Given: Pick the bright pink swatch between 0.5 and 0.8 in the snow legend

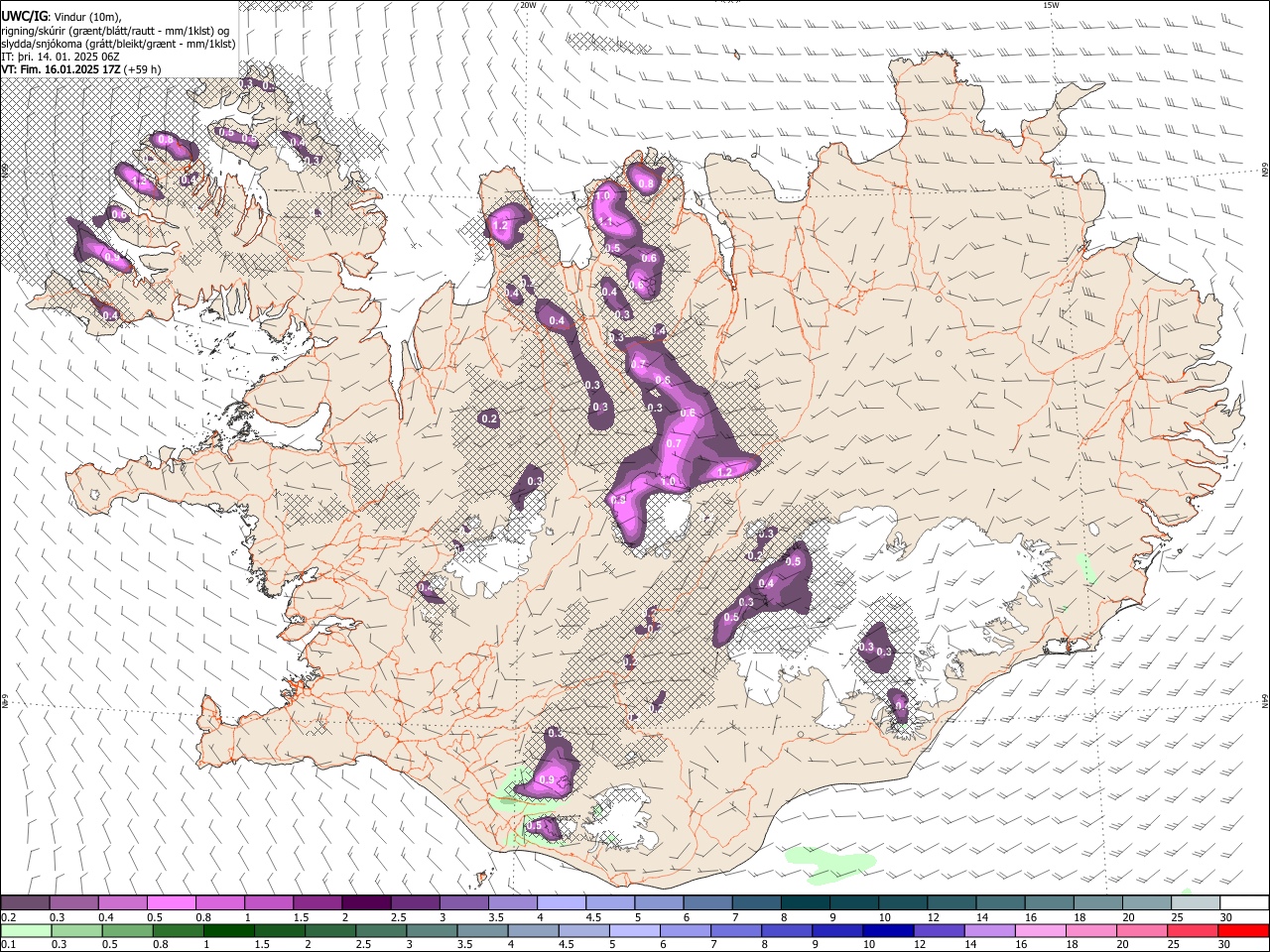Looking at the screenshot, I should (x=171, y=902).
